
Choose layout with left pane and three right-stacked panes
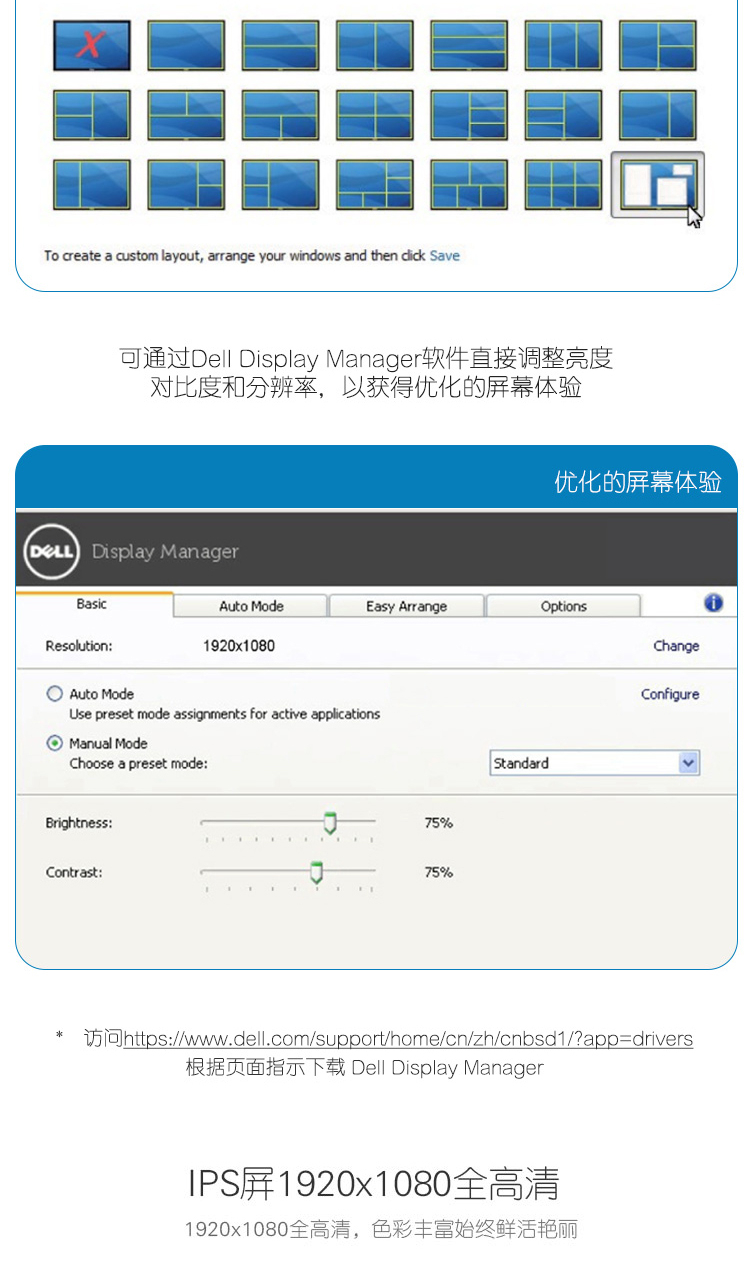click(x=469, y=115)
